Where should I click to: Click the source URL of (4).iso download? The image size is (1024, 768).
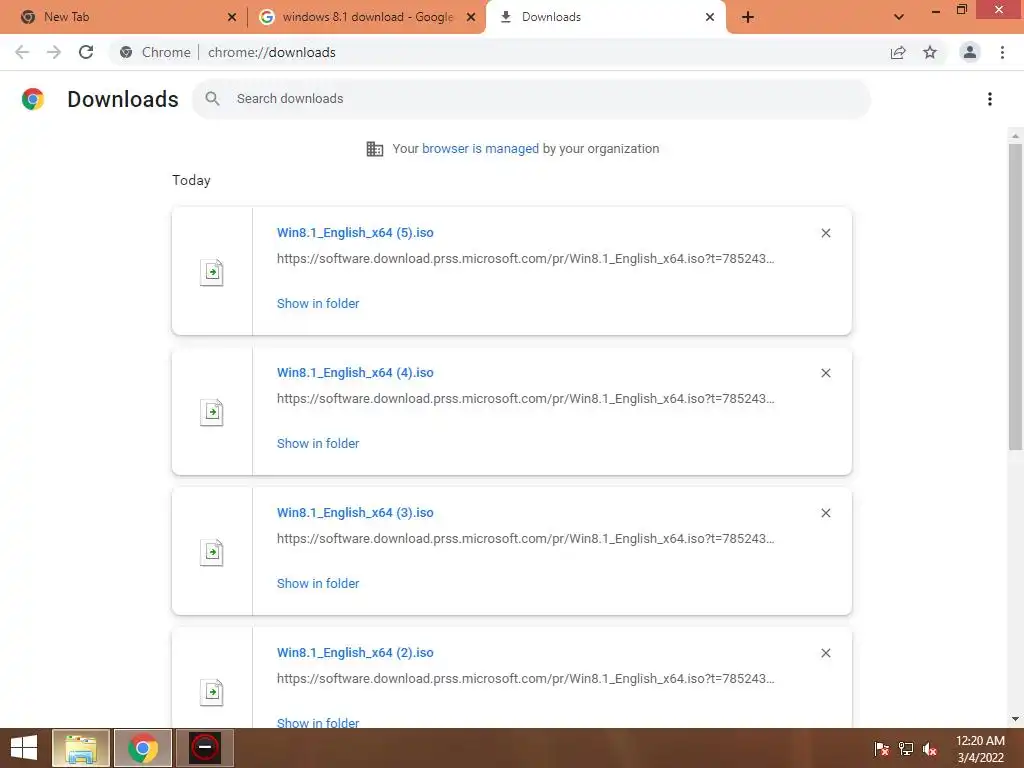[526, 398]
